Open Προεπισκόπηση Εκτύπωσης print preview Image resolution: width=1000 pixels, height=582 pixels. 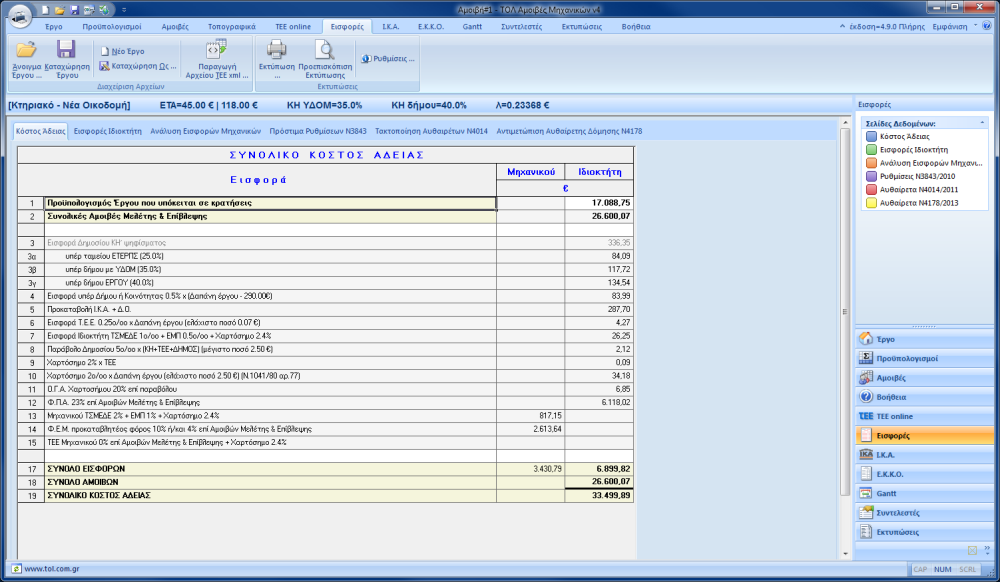[x=325, y=60]
